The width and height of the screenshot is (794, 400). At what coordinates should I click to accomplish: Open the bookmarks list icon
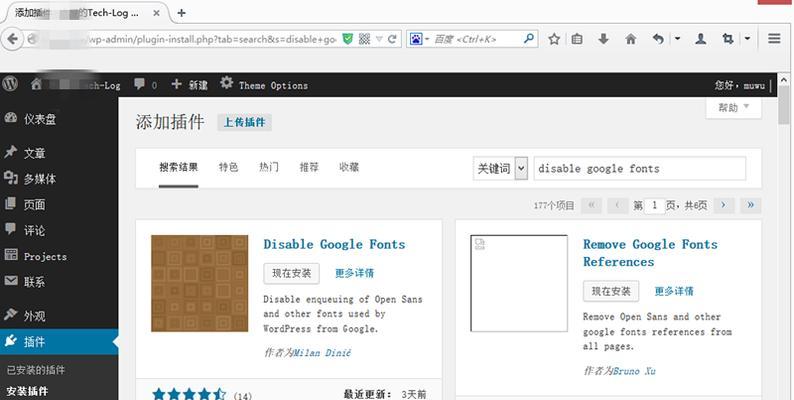(x=577, y=39)
